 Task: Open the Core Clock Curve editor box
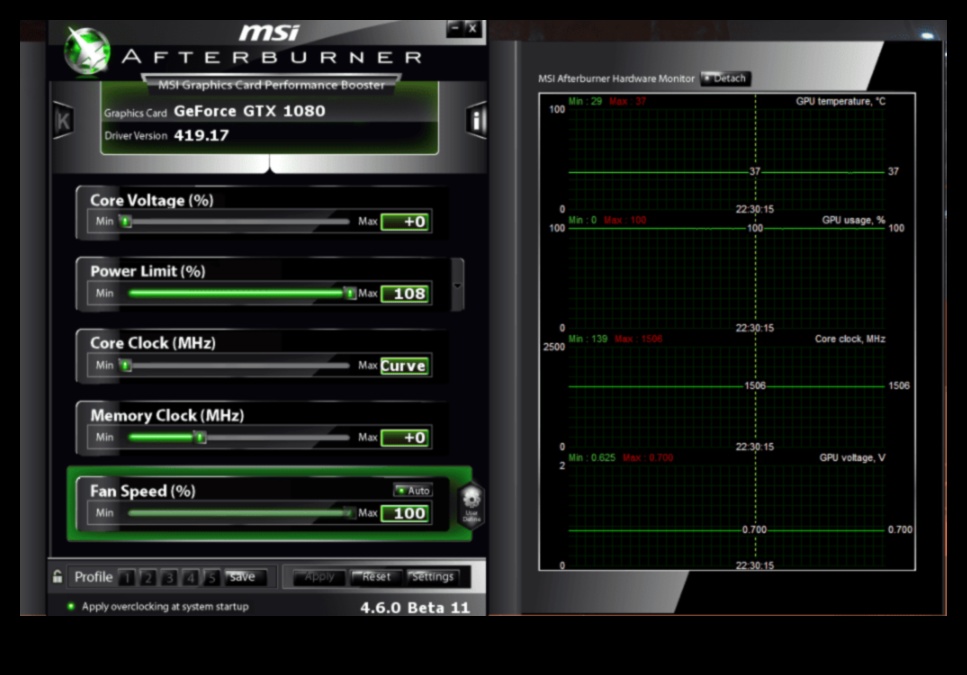pos(404,366)
